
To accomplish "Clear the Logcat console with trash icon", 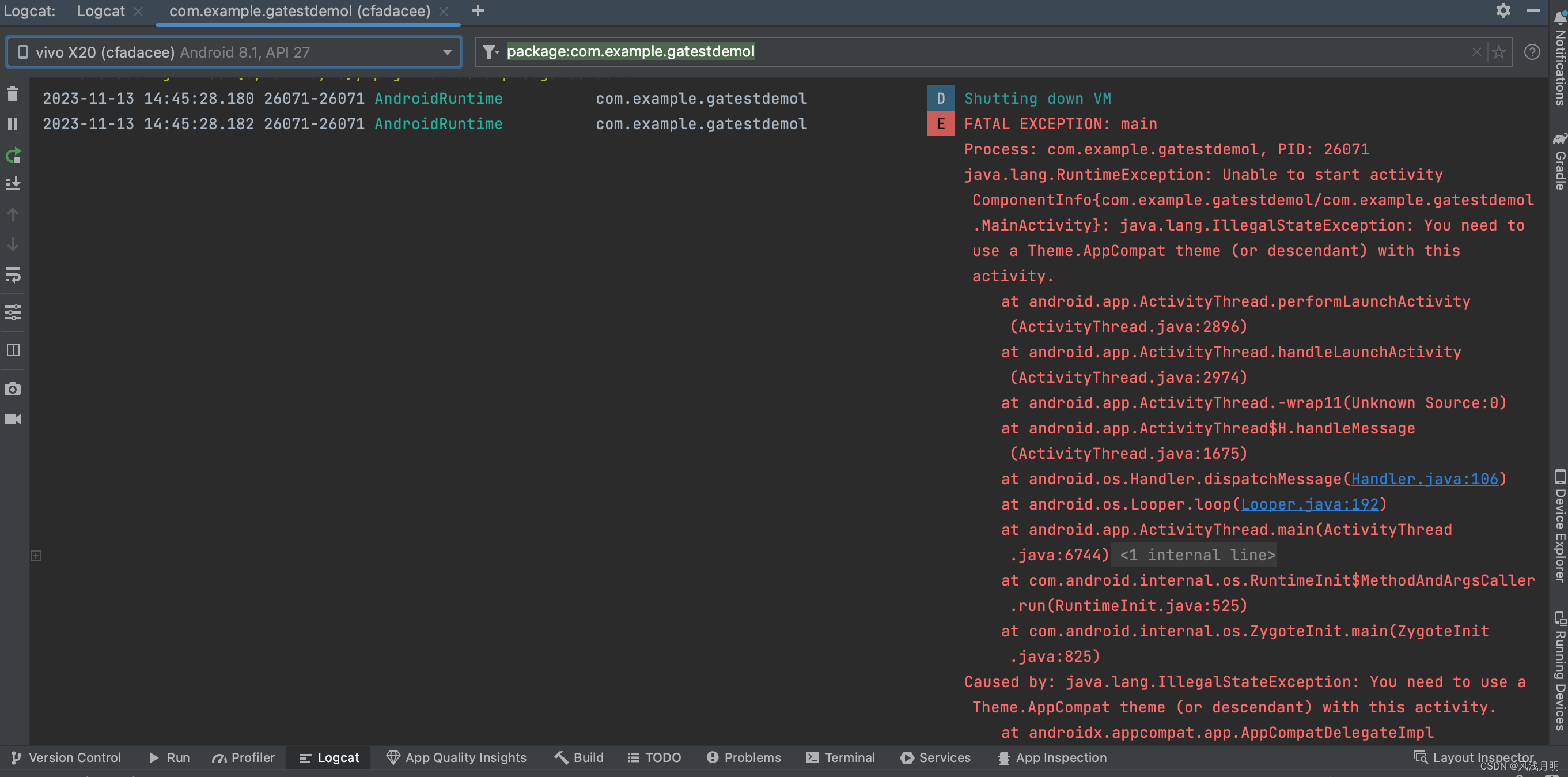I will (12, 95).
